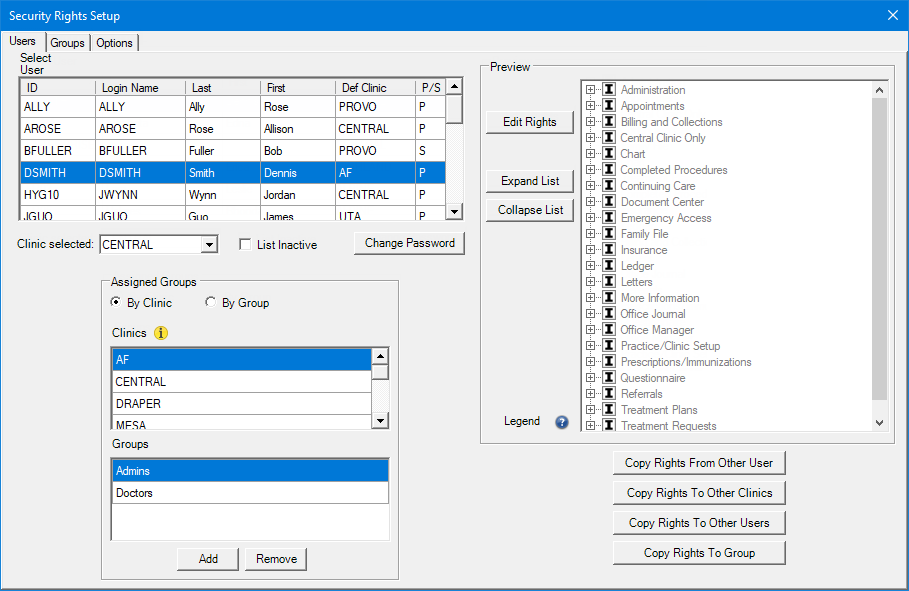Open the Options tab
909x591 pixels.
click(114, 43)
